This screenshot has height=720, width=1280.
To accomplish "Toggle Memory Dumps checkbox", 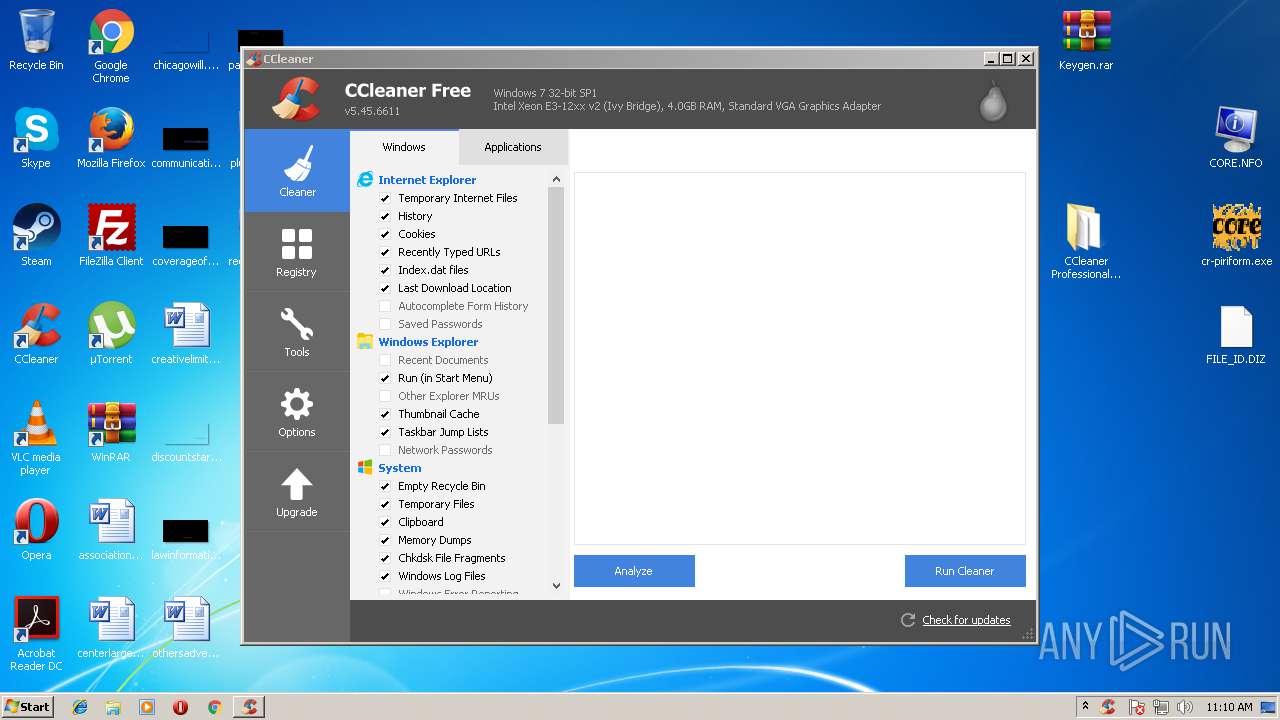I will pos(385,540).
